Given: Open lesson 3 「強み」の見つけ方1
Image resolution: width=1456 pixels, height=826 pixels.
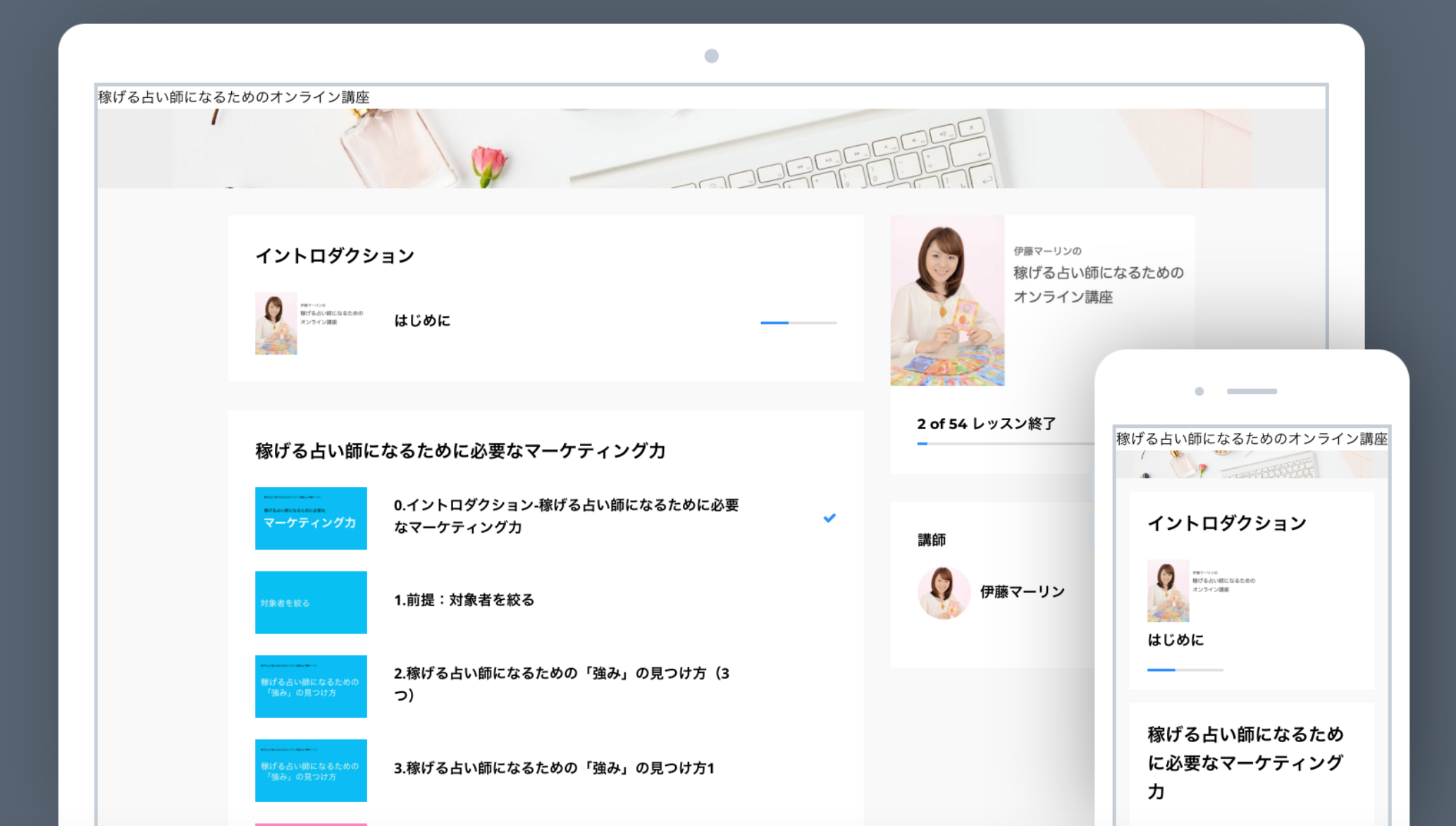Looking at the screenshot, I should [554, 768].
